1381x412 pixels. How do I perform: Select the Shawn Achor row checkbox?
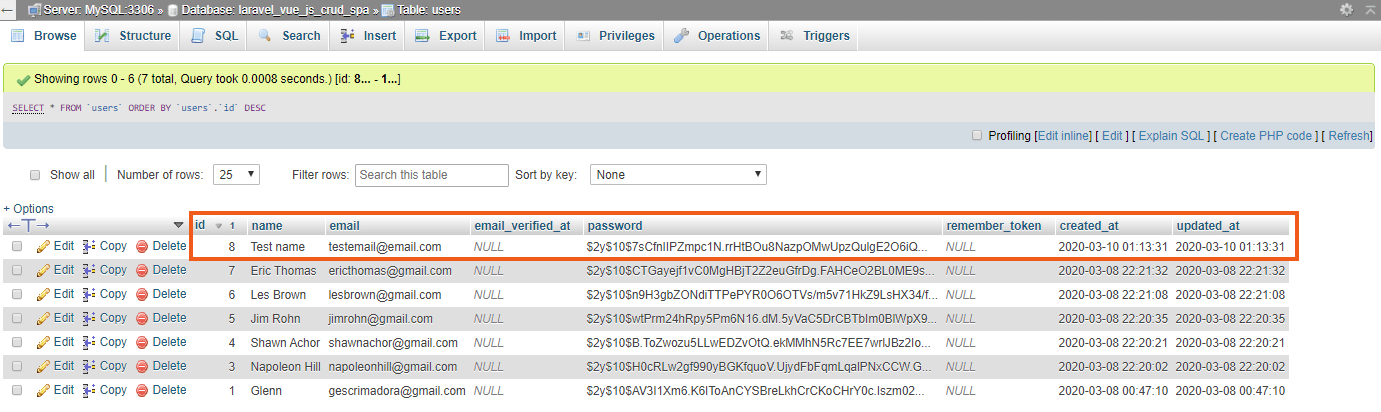17,342
